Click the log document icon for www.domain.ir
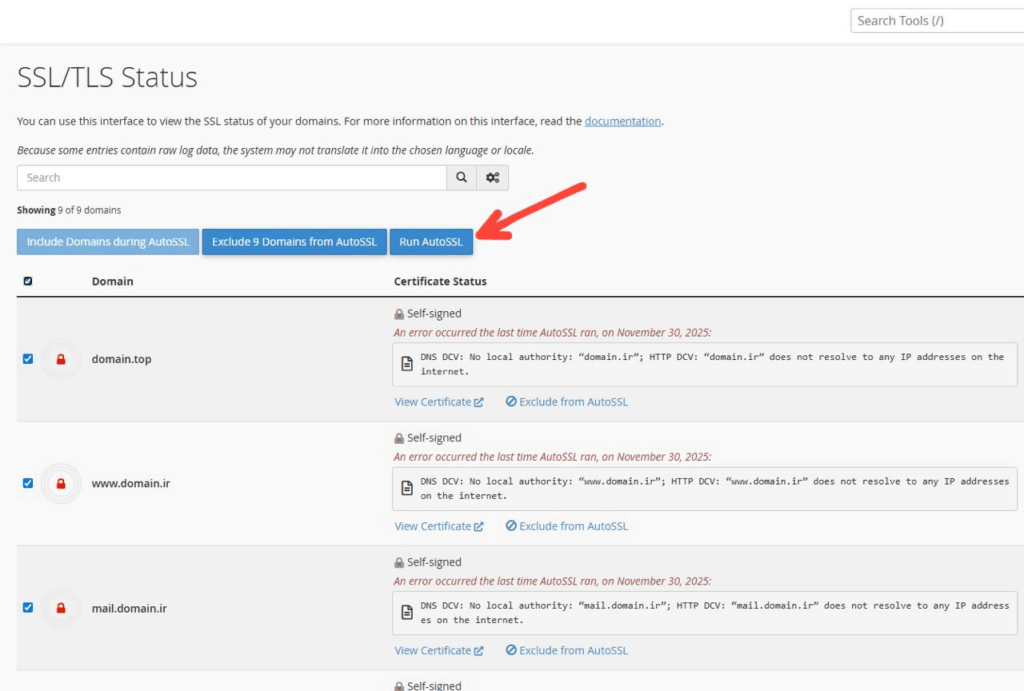This screenshot has height=691, width=1024. (407, 488)
